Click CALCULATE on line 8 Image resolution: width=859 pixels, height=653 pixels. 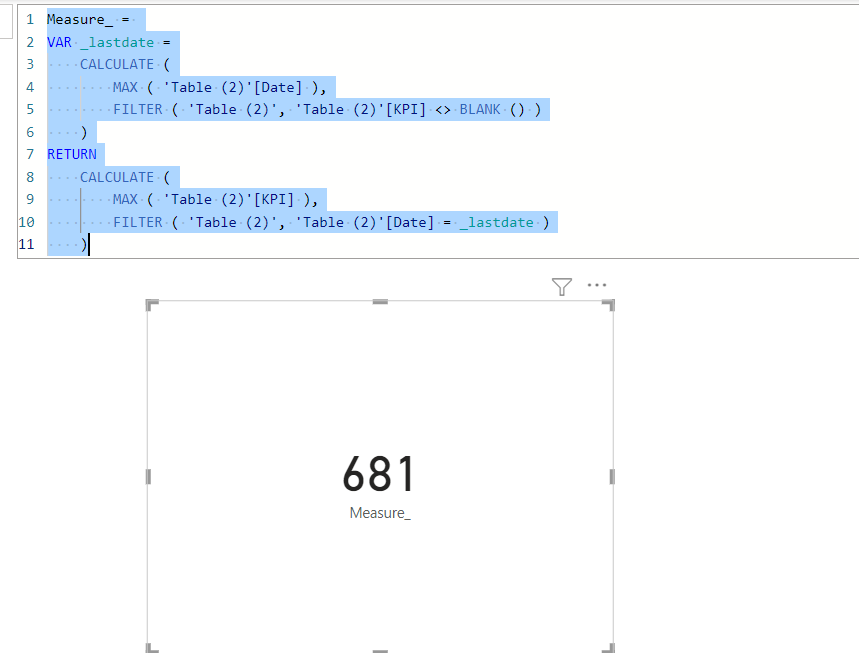click(117, 177)
